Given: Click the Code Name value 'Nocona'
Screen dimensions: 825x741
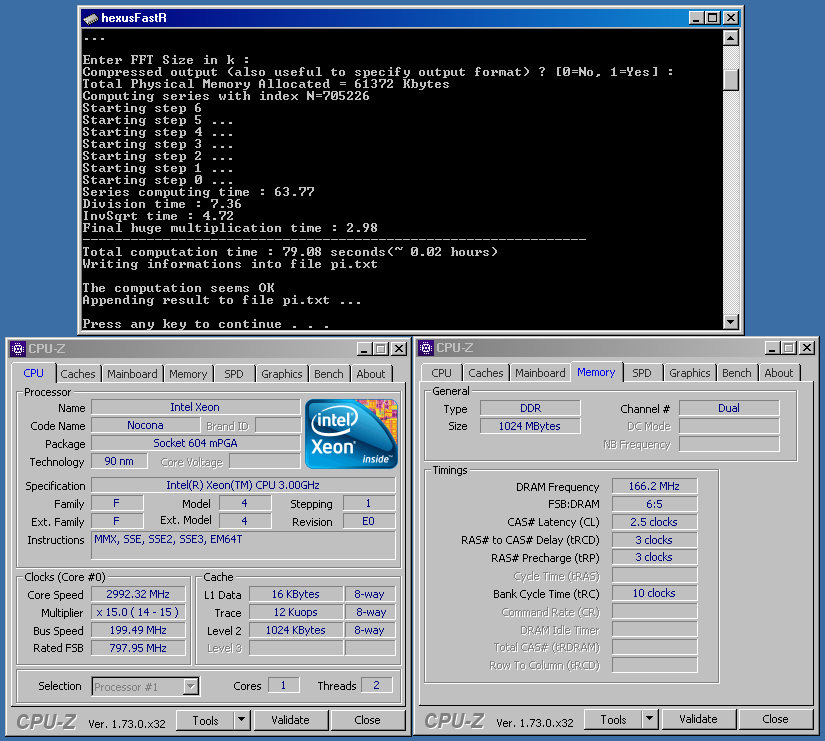Looking at the screenshot, I should [x=145, y=425].
